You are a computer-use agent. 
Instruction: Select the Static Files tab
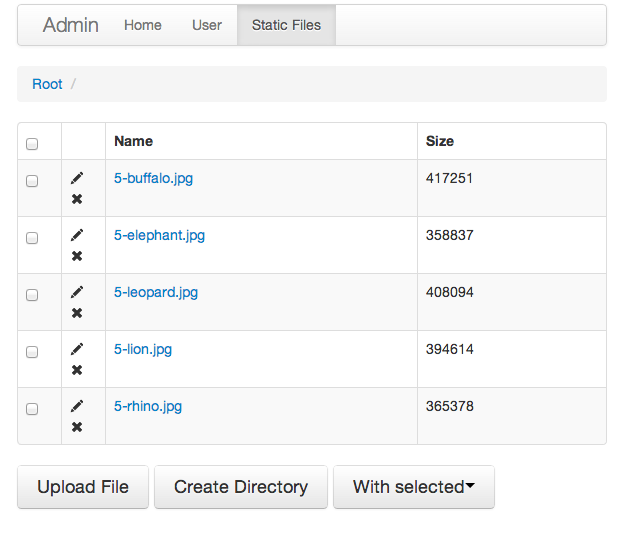[286, 25]
